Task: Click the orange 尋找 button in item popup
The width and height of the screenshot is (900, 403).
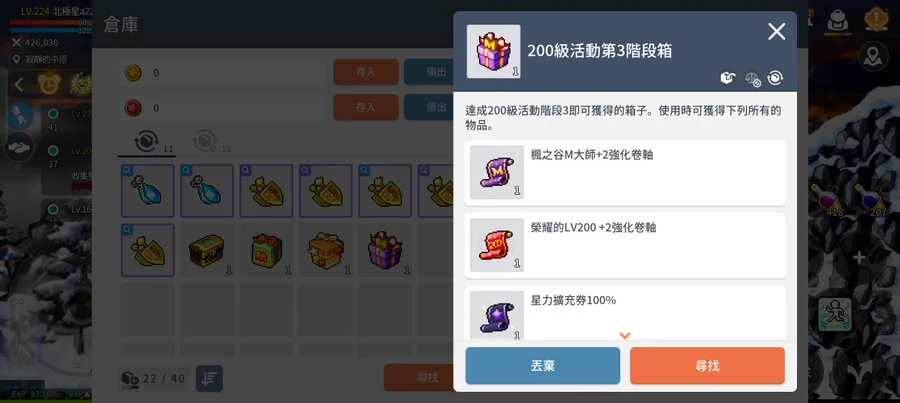Action: point(707,366)
